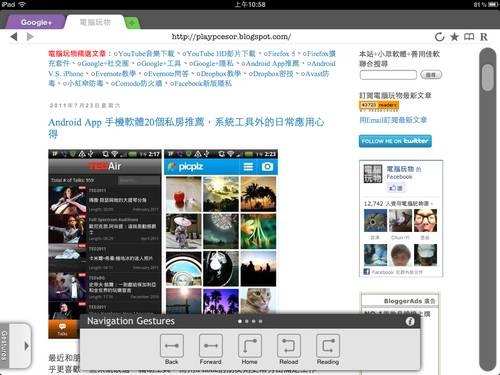Reload the page using toolbar icon
Image resolution: width=500 pixels, height=375 pixels.
[x=440, y=37]
